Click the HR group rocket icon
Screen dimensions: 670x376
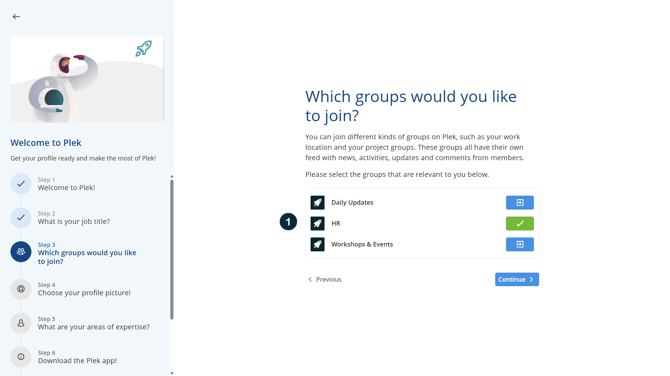(x=317, y=223)
